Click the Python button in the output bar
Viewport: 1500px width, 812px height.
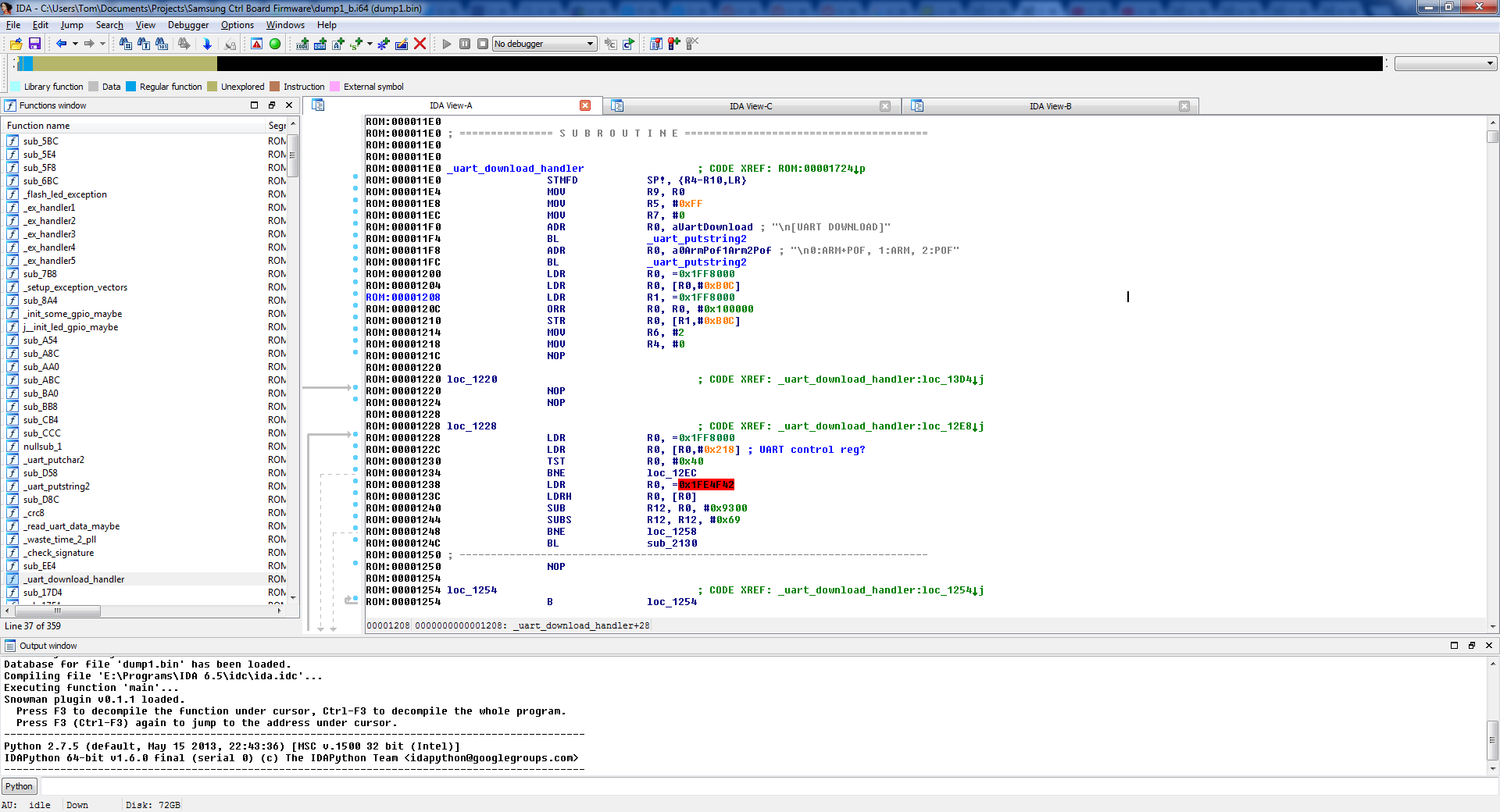pos(20,786)
